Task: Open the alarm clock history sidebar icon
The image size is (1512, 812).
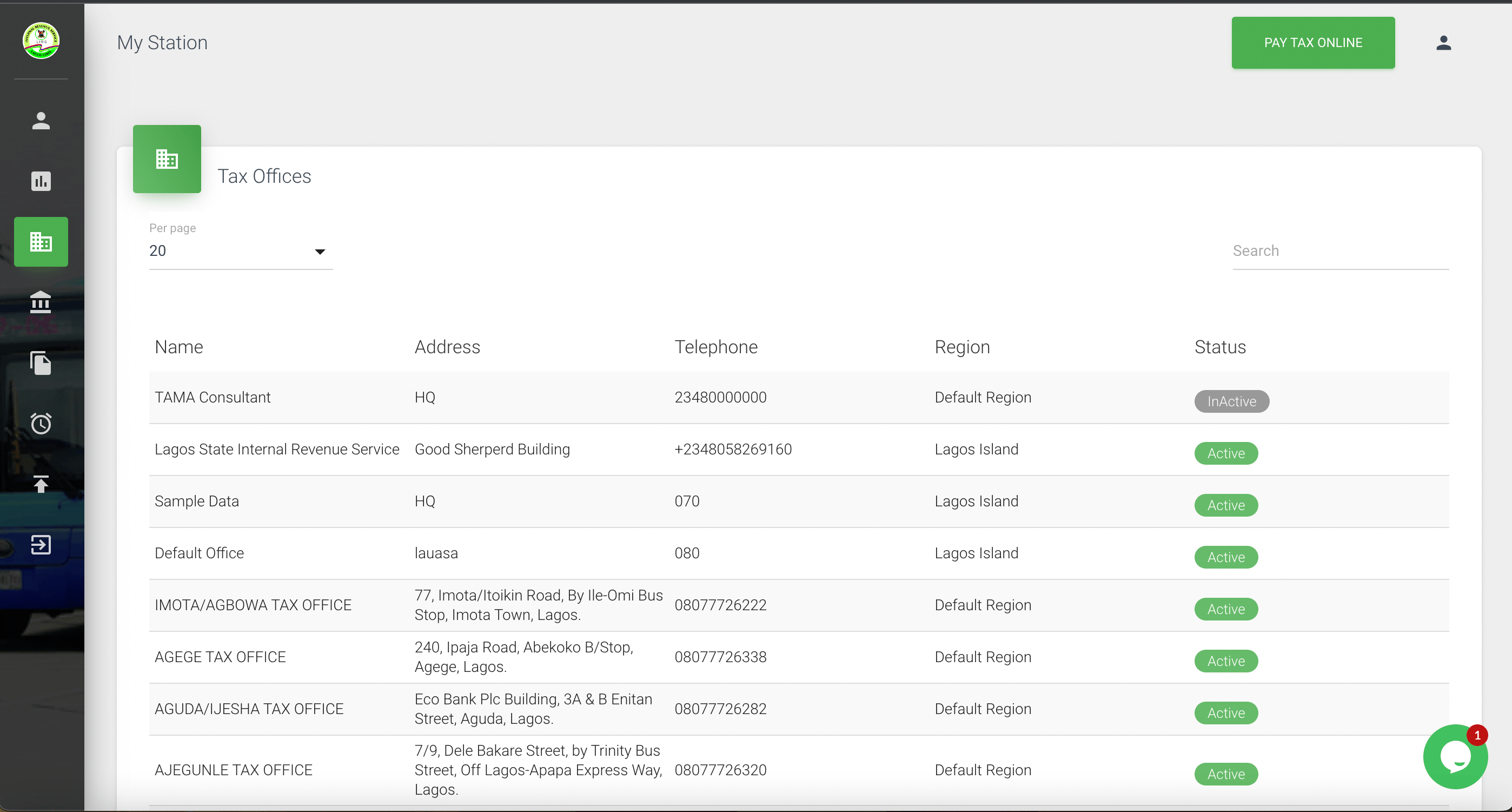Action: pyautogui.click(x=41, y=424)
